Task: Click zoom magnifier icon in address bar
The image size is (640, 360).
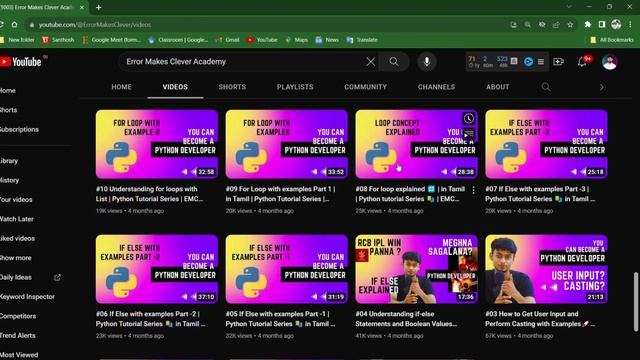Action: tap(528, 24)
